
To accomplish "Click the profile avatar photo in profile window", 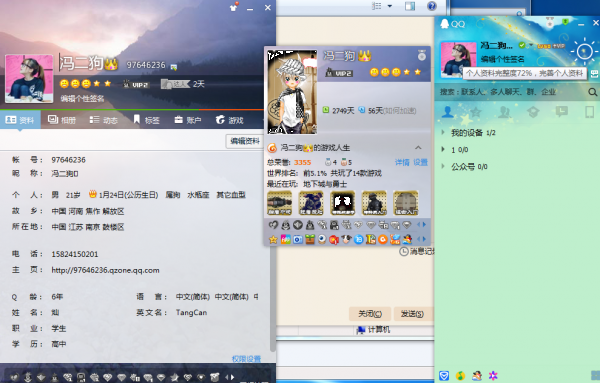I will click(29, 78).
